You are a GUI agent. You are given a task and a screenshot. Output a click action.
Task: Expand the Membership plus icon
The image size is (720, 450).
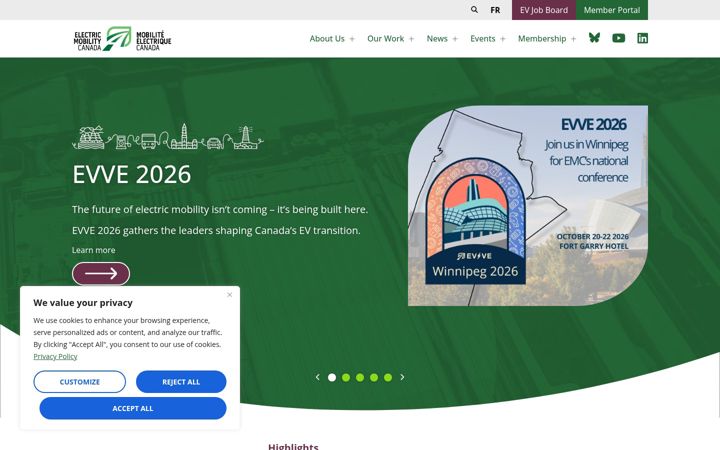pyautogui.click(x=574, y=39)
